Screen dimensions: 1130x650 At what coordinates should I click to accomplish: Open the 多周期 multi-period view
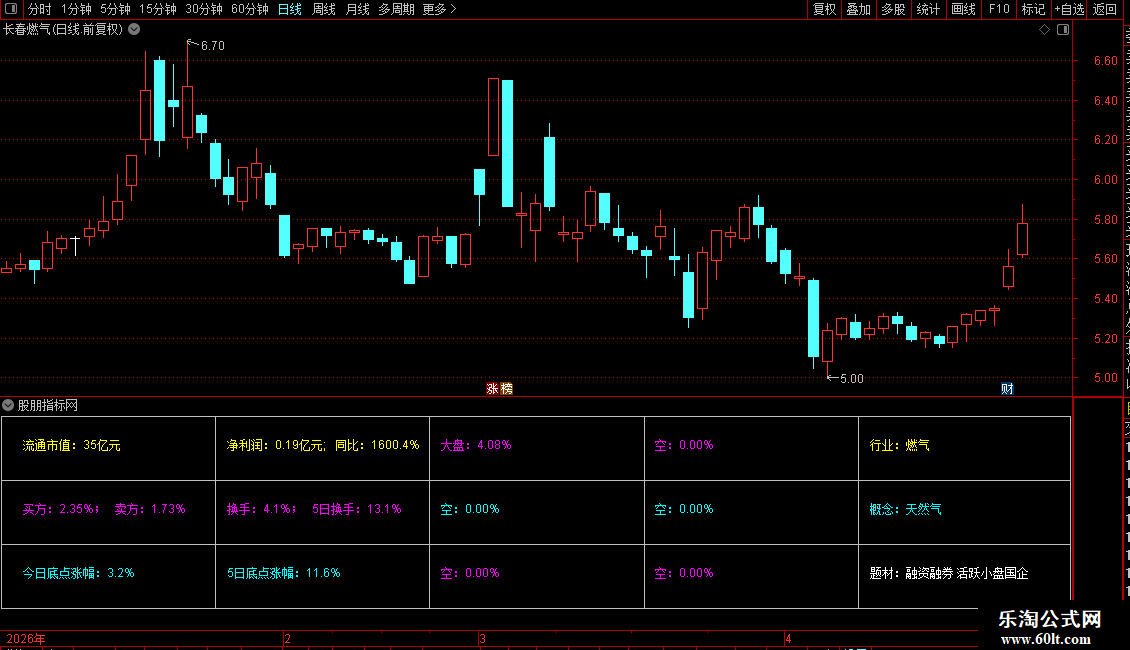396,9
